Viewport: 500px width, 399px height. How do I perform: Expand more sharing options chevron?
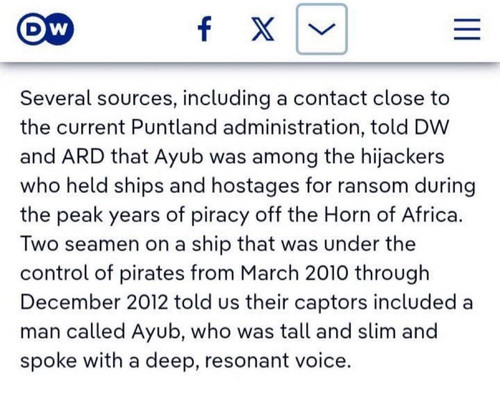[x=322, y=29]
